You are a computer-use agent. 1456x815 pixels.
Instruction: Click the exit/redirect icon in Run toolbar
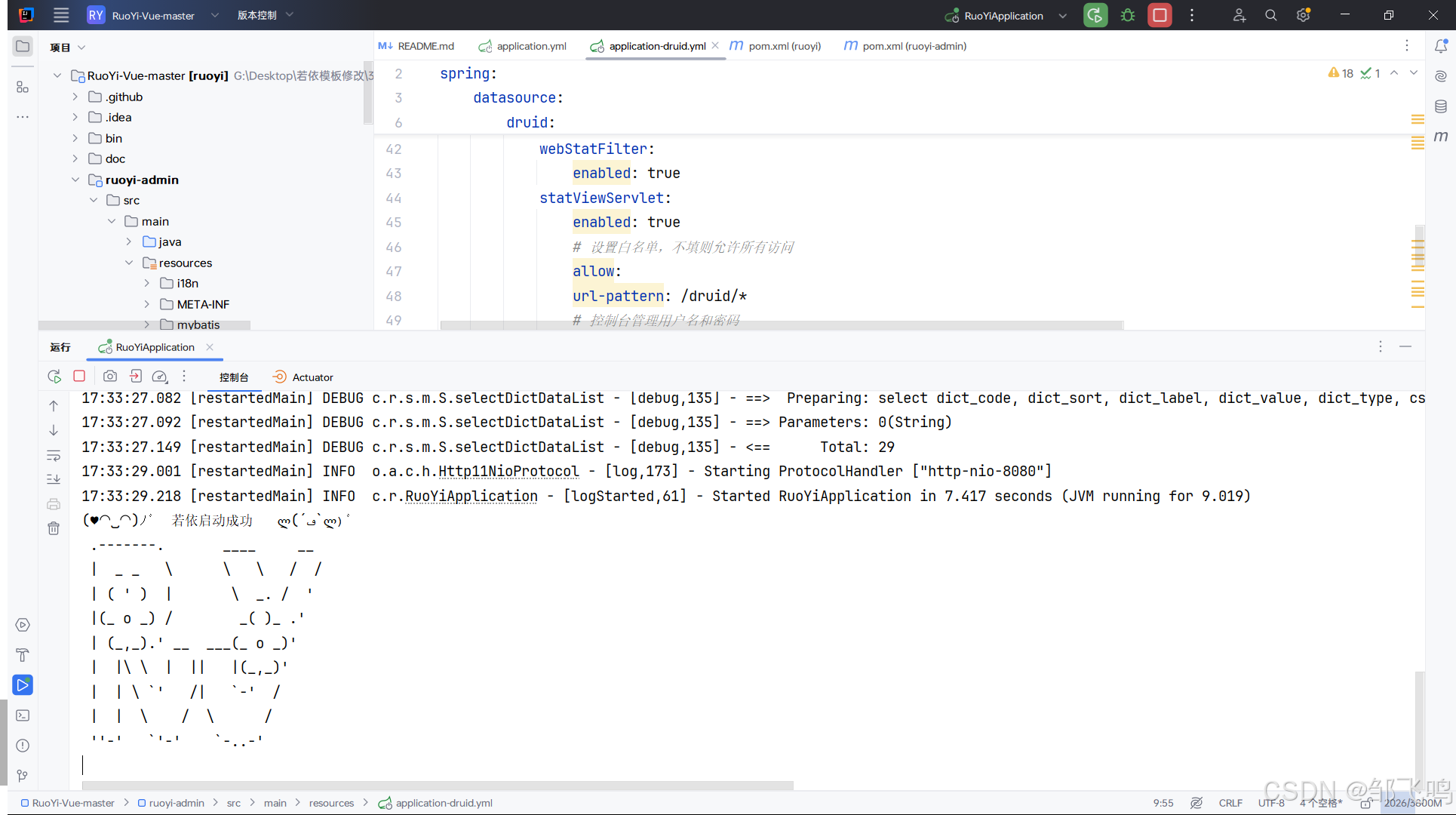(136, 376)
